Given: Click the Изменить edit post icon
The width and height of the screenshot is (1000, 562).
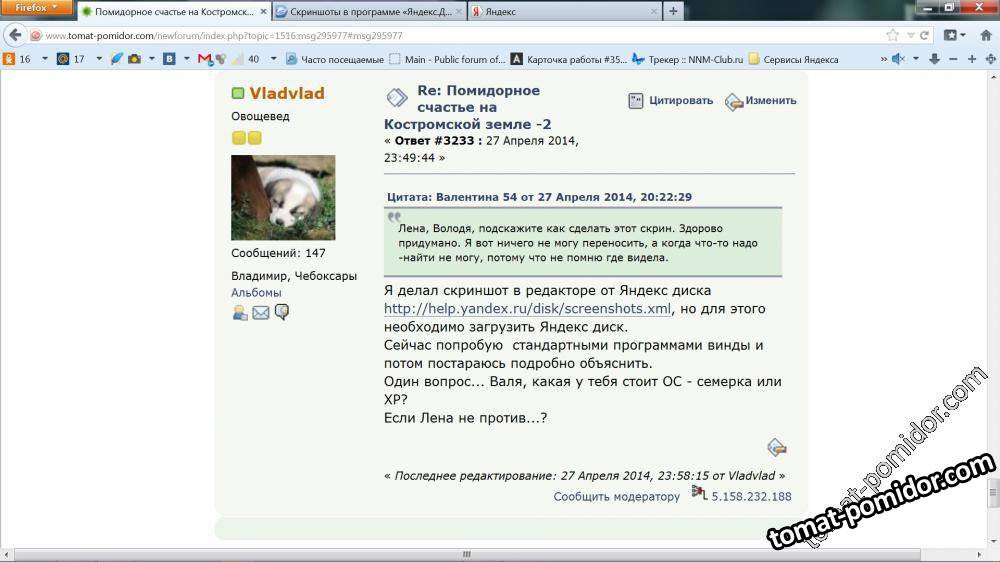Looking at the screenshot, I should coord(734,101).
